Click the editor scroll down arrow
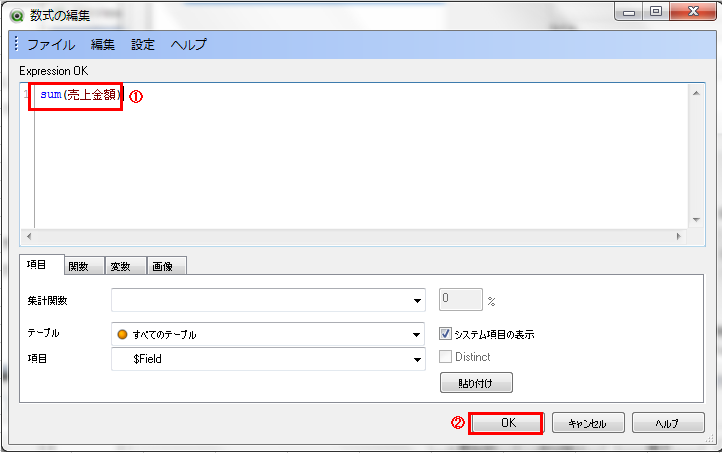Screen dimensions: 722x453 pos(696,220)
